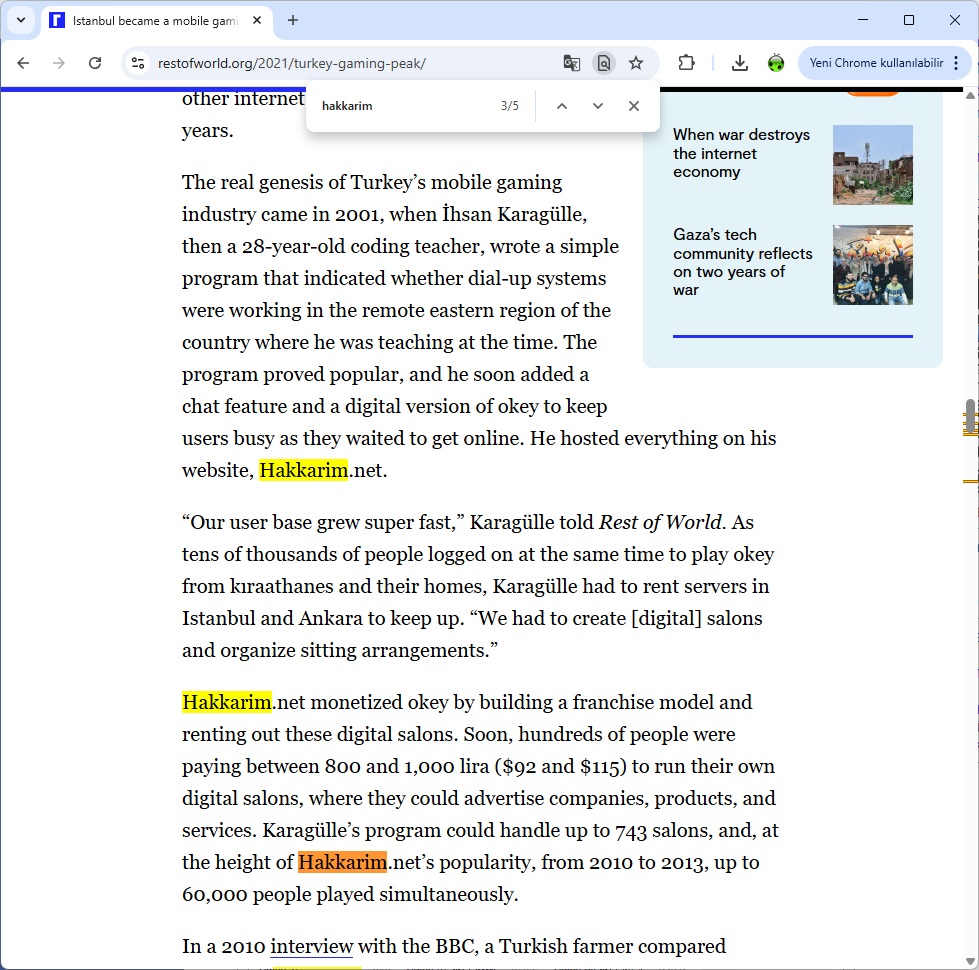The image size is (979, 970).
Task: Open 'When war destroys the internet economy' article
Action: [x=741, y=153]
